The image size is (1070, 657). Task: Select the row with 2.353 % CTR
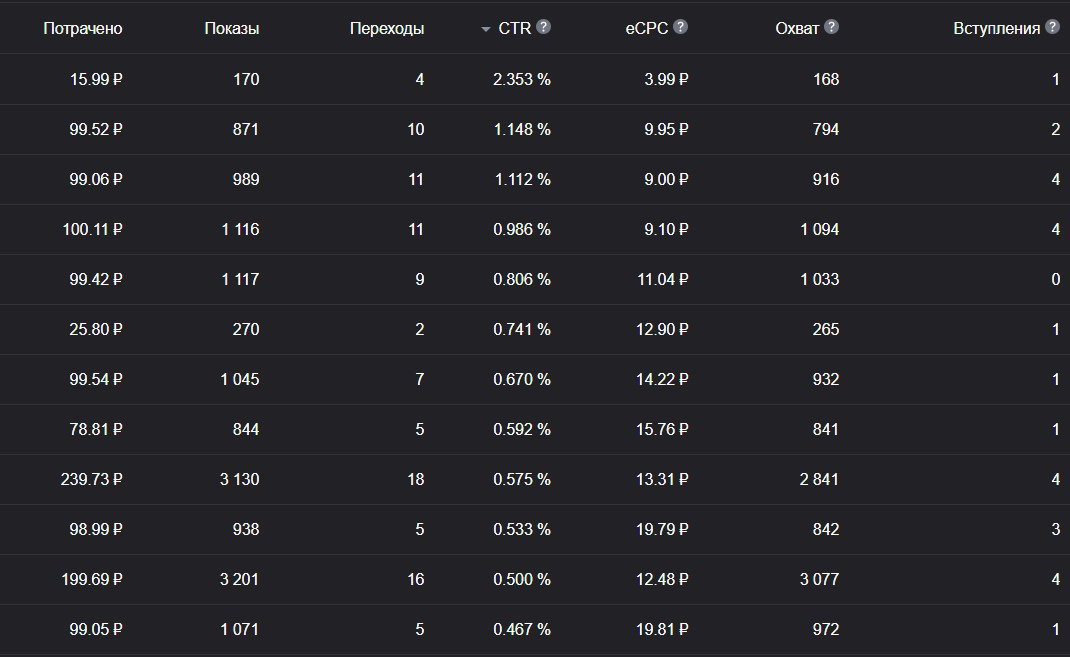(x=535, y=79)
